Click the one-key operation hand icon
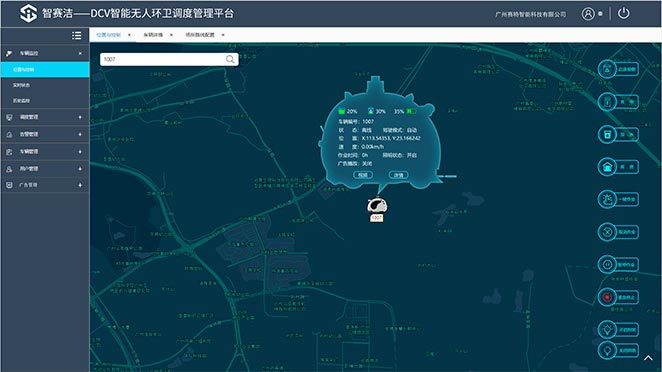The width and height of the screenshot is (662, 372). tap(607, 199)
